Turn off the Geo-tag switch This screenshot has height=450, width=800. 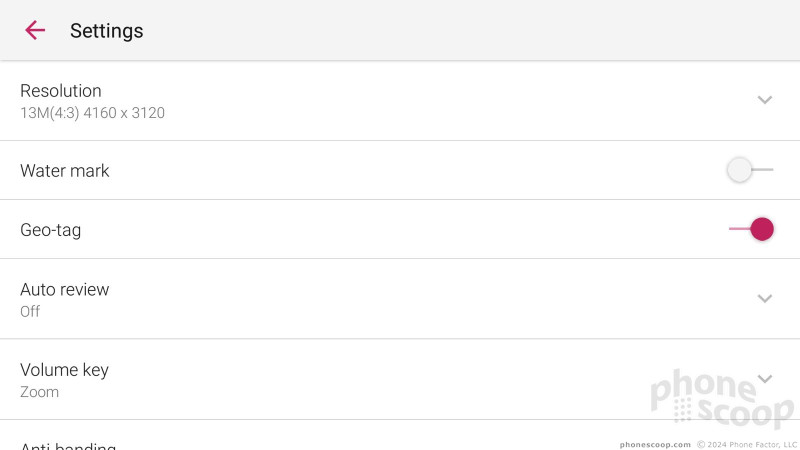point(751,229)
